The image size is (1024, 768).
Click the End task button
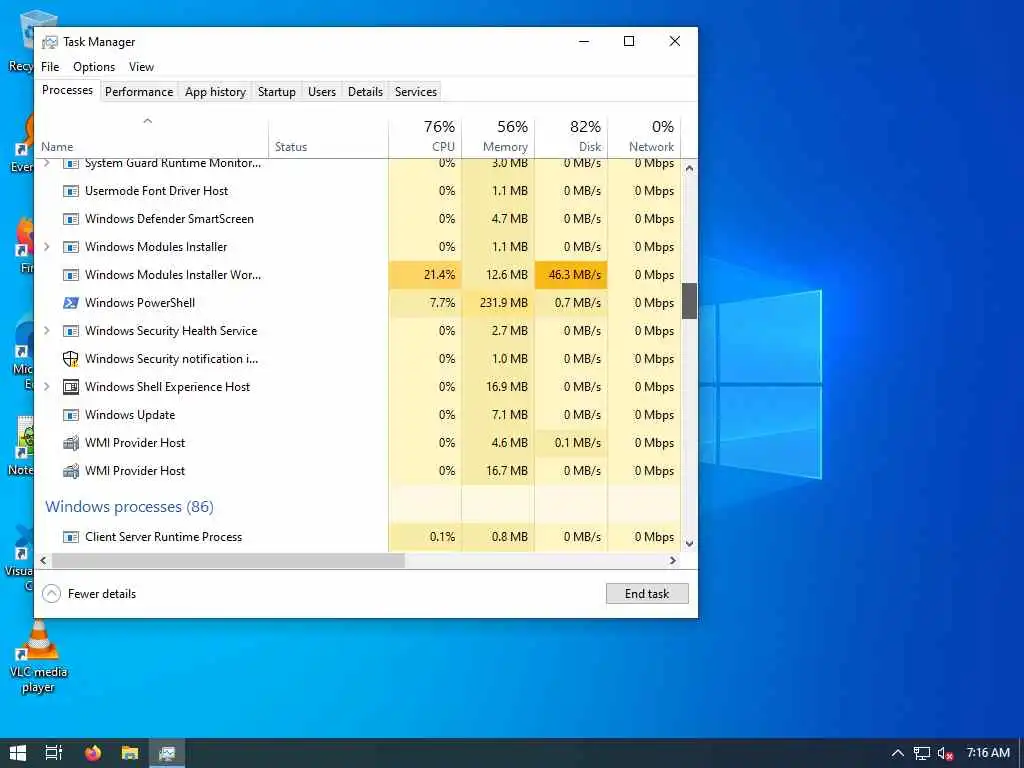647,594
